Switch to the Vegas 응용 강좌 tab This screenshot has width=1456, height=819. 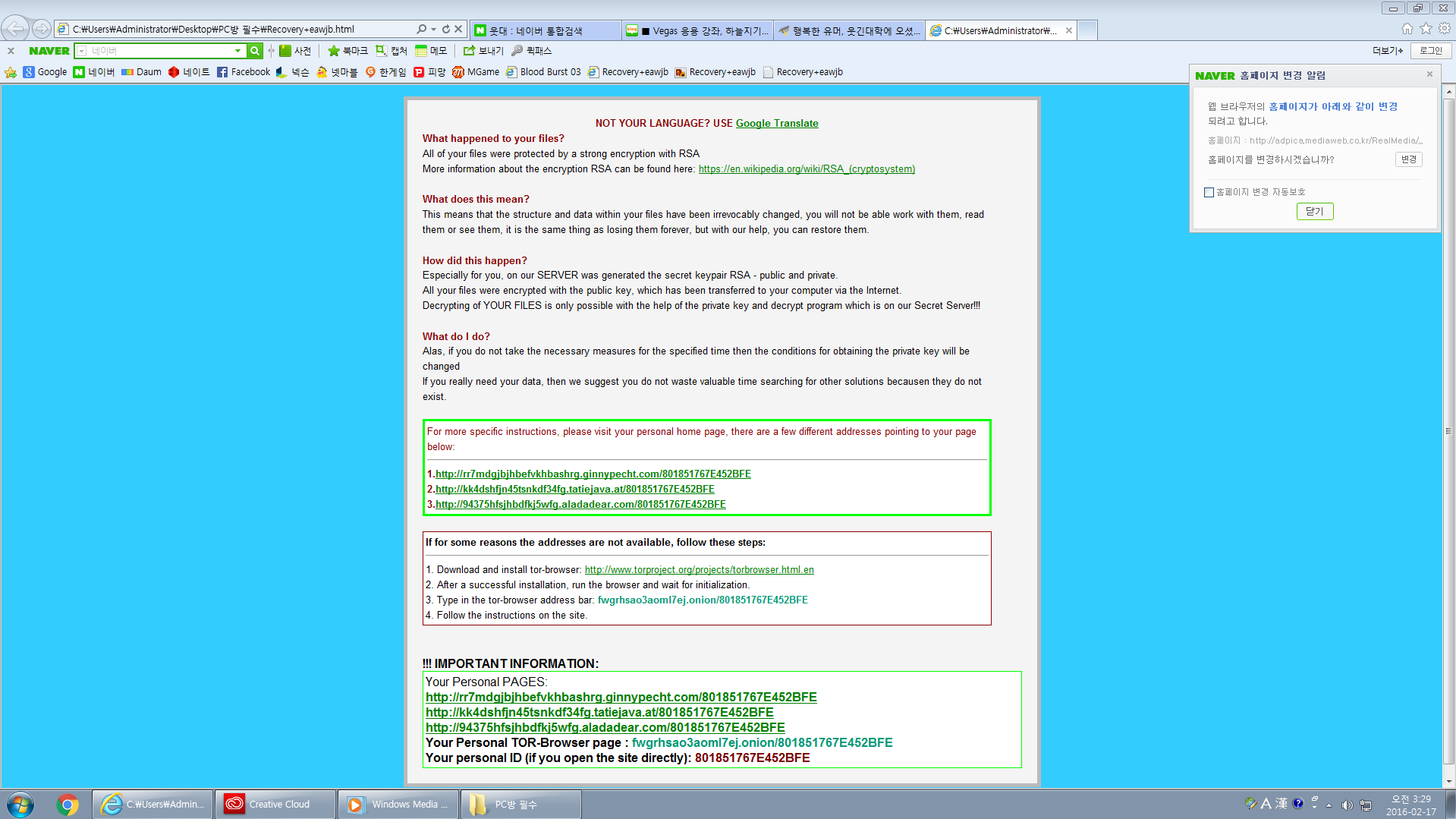697,30
